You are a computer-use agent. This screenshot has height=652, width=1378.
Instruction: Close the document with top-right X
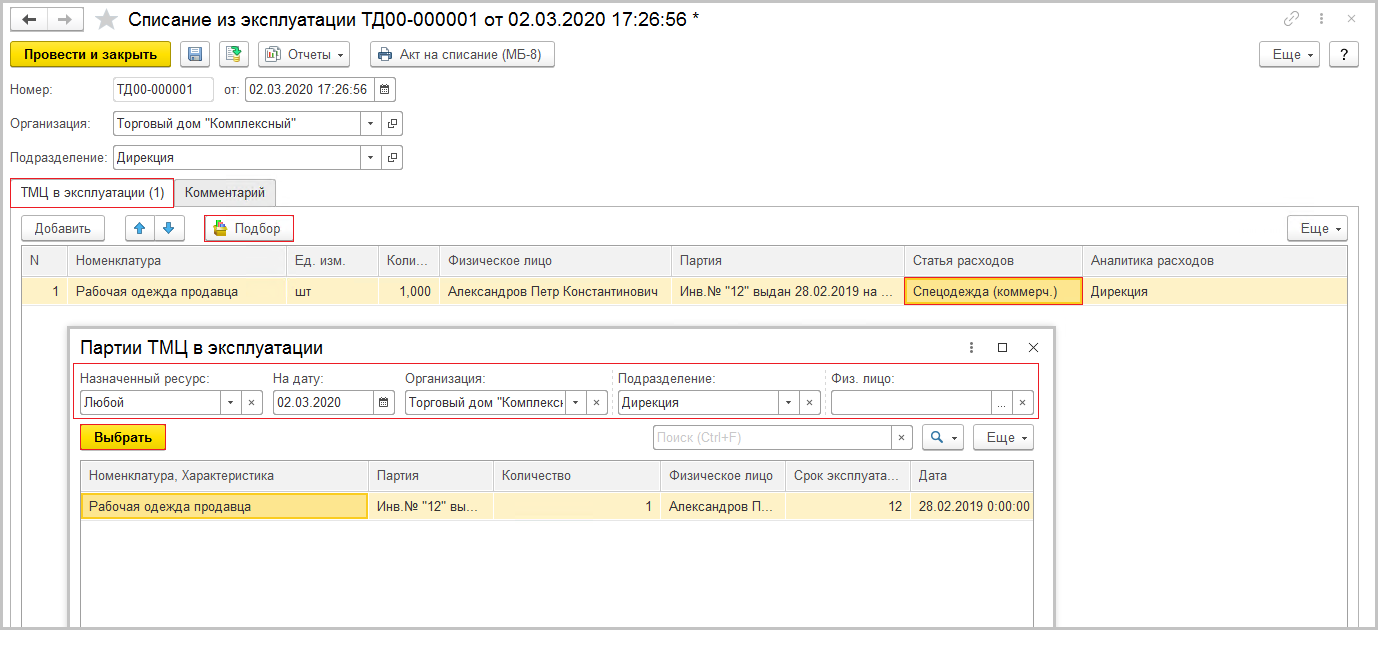(1350, 19)
